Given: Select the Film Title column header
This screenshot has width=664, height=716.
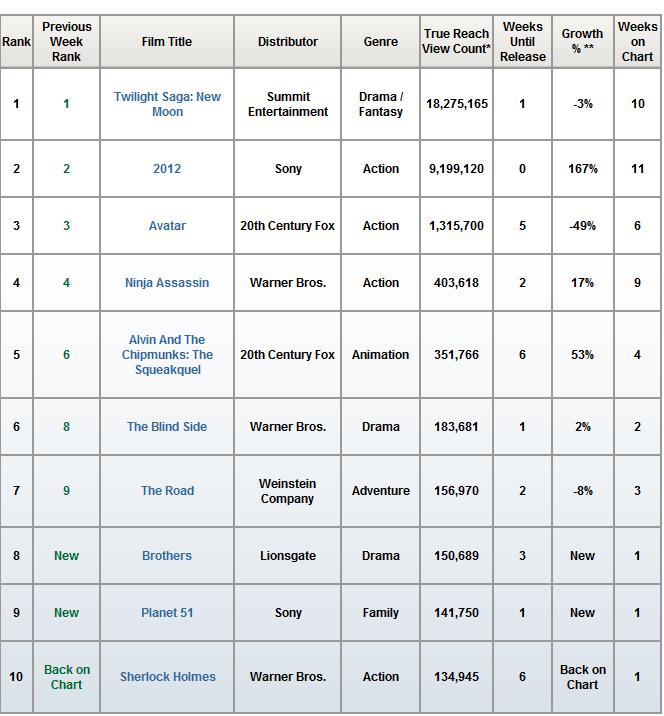Looking at the screenshot, I should (167, 42).
